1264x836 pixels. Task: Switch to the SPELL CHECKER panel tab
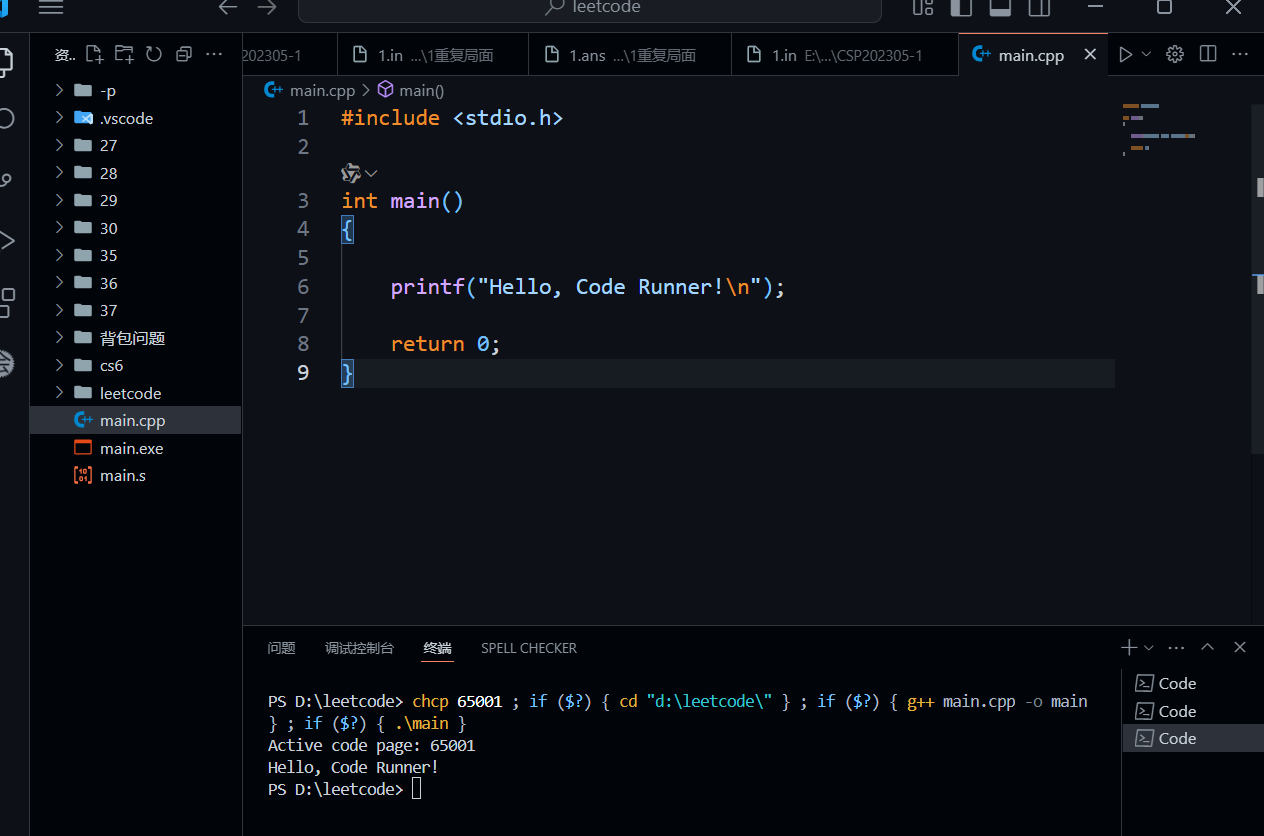click(529, 648)
